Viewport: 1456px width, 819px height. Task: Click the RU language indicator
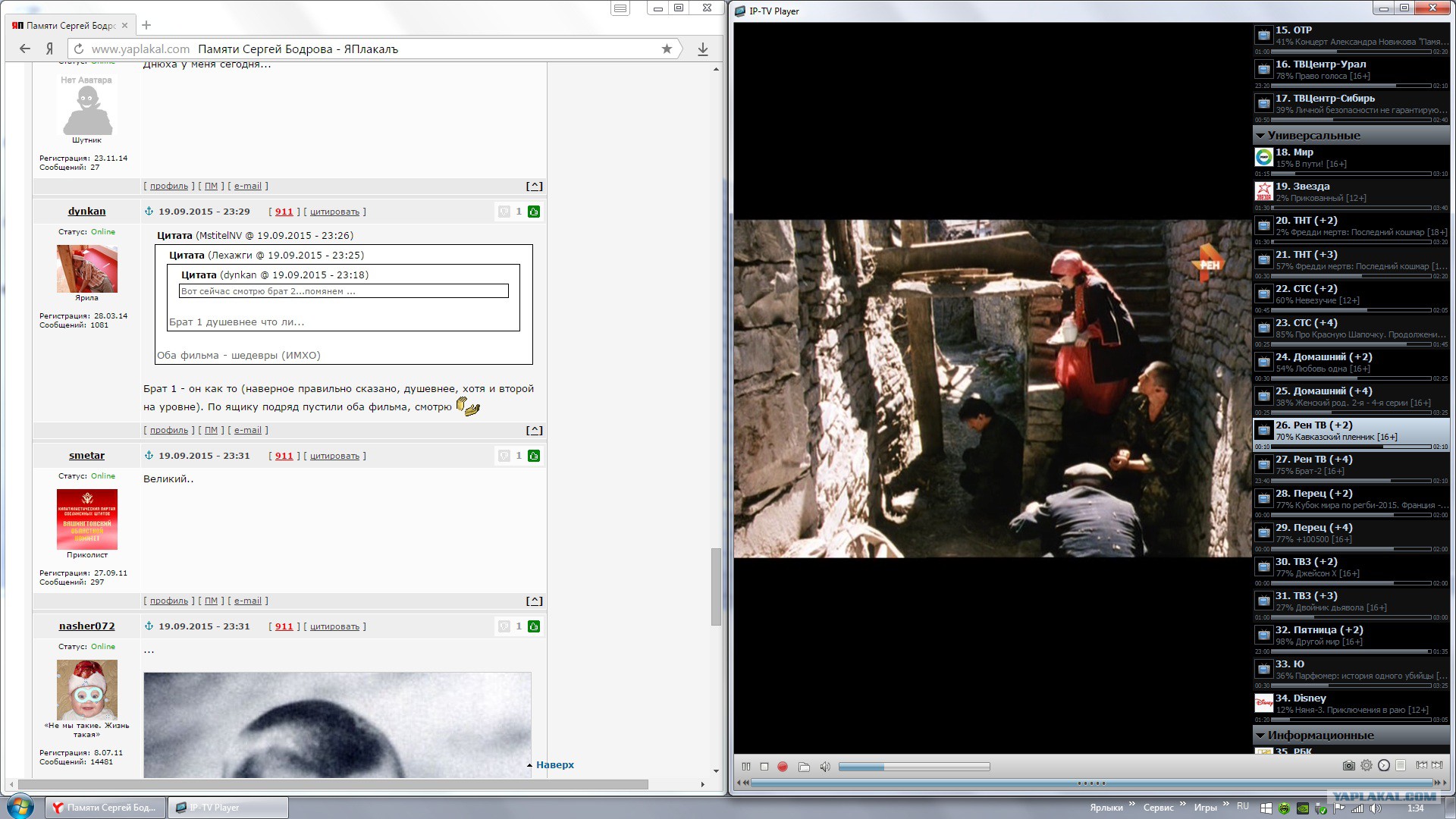tap(1243, 806)
